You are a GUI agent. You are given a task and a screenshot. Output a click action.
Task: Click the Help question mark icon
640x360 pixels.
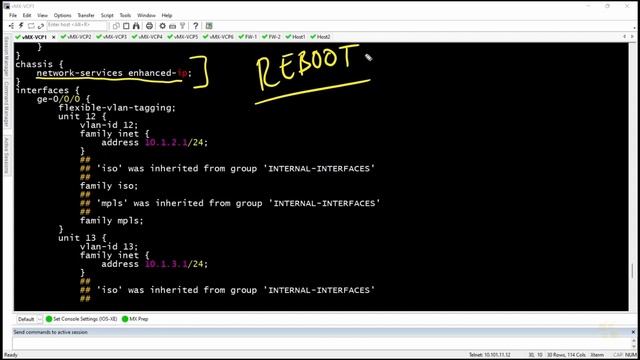coord(196,26)
